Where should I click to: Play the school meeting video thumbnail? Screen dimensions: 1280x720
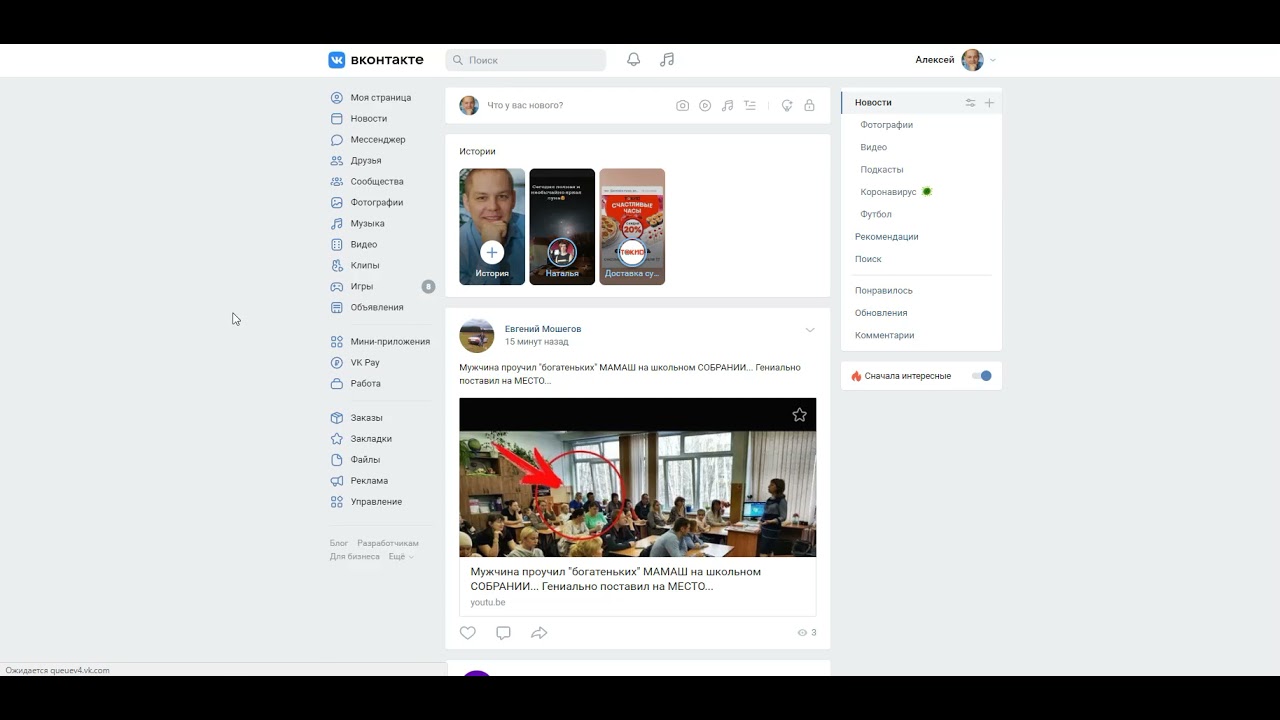coord(638,478)
